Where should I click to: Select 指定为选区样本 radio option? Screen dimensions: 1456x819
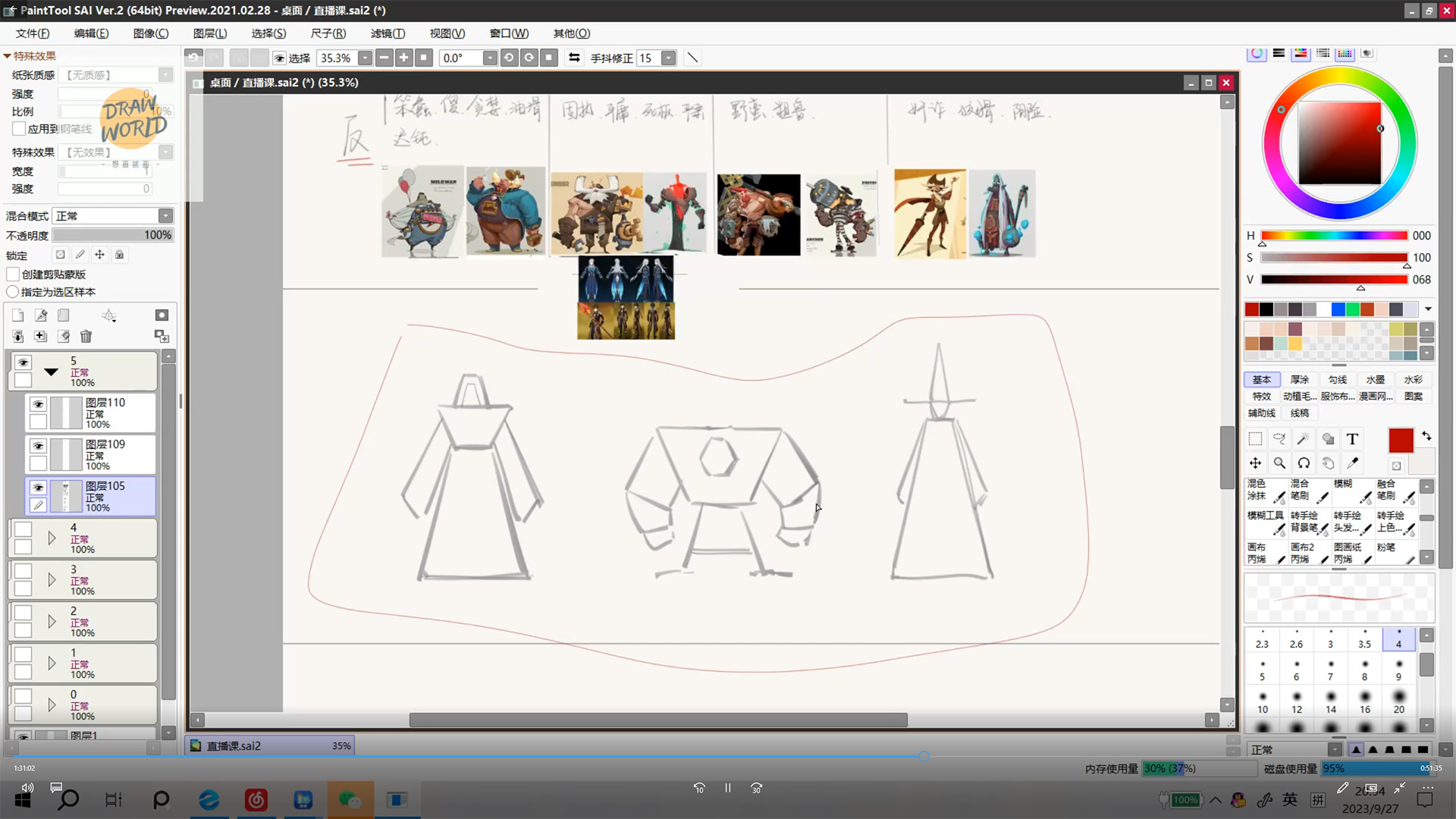coord(12,292)
